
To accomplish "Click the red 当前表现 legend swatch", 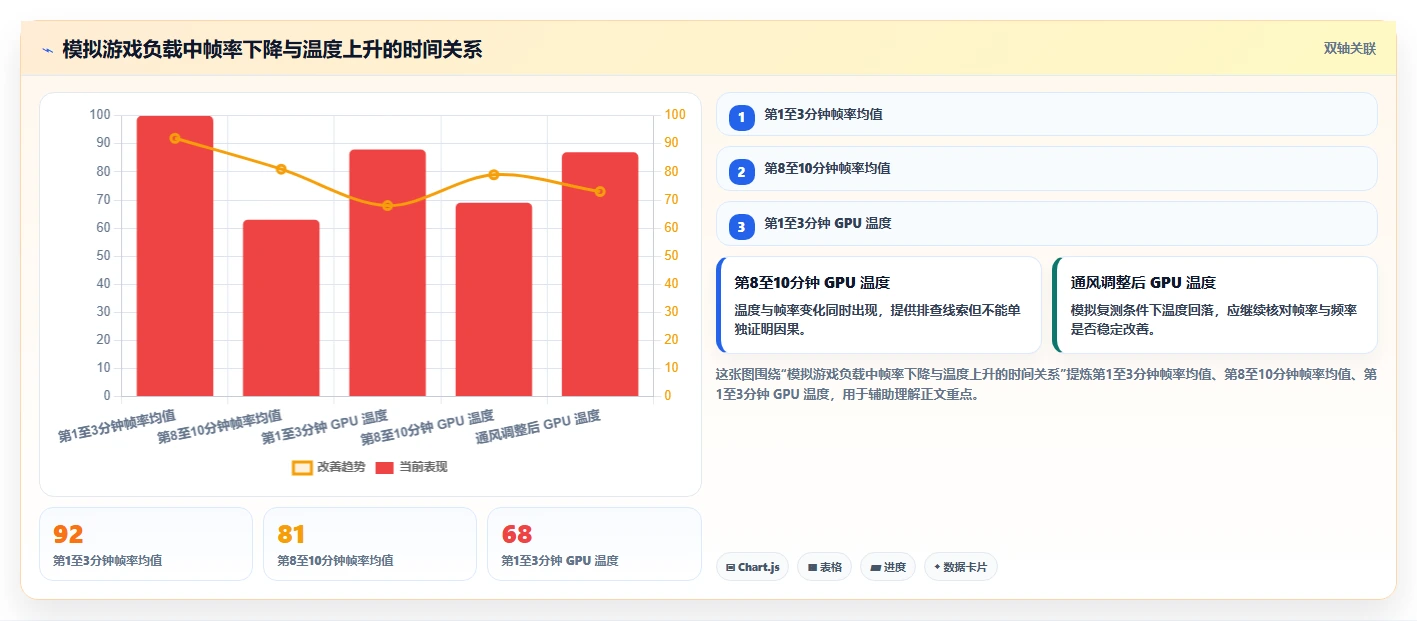I will [385, 467].
